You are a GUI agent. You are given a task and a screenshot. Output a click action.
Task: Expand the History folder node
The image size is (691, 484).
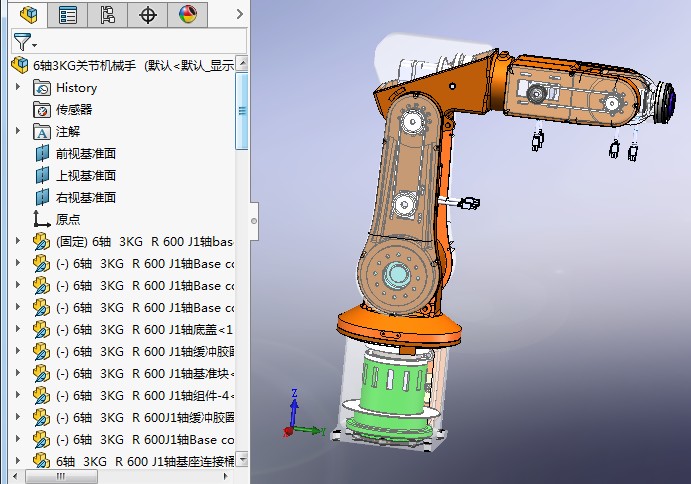(17, 88)
